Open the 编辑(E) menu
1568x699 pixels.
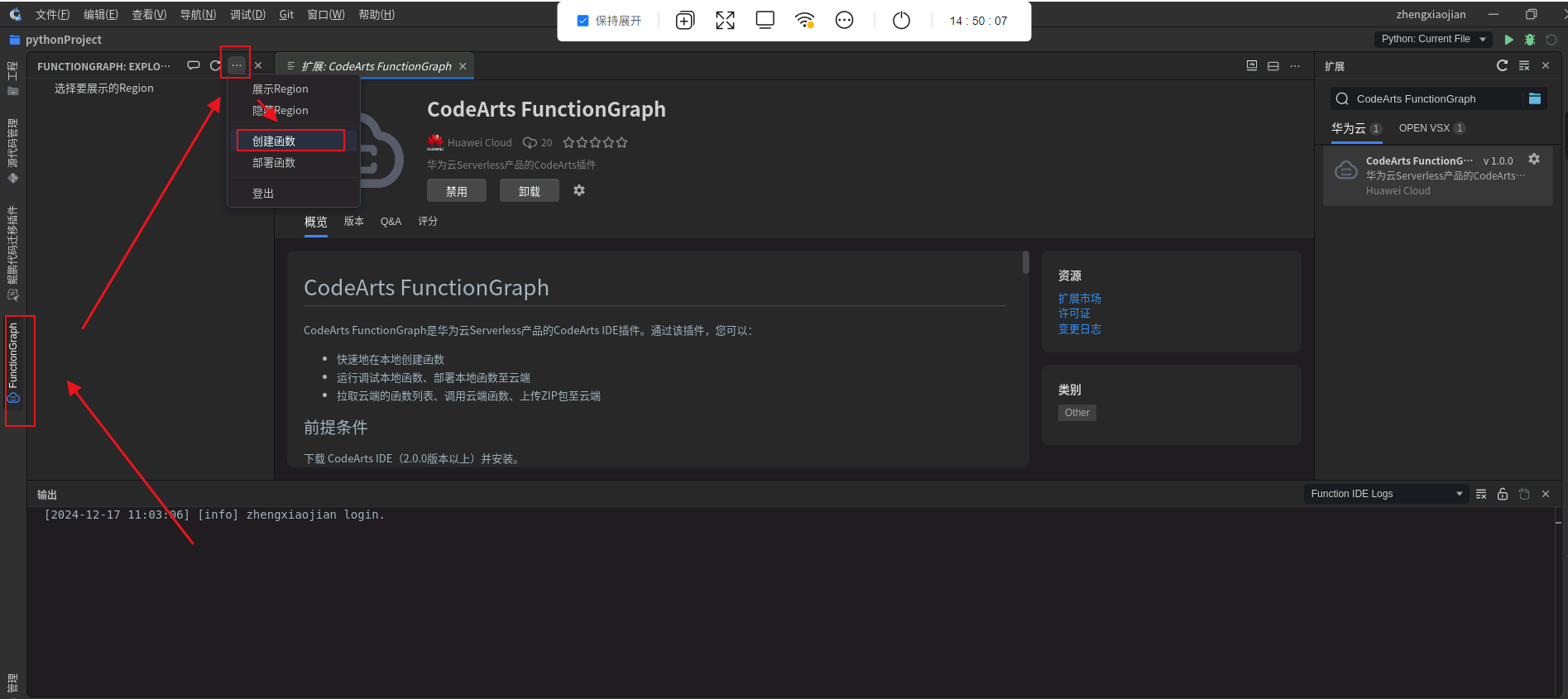pyautogui.click(x=101, y=14)
